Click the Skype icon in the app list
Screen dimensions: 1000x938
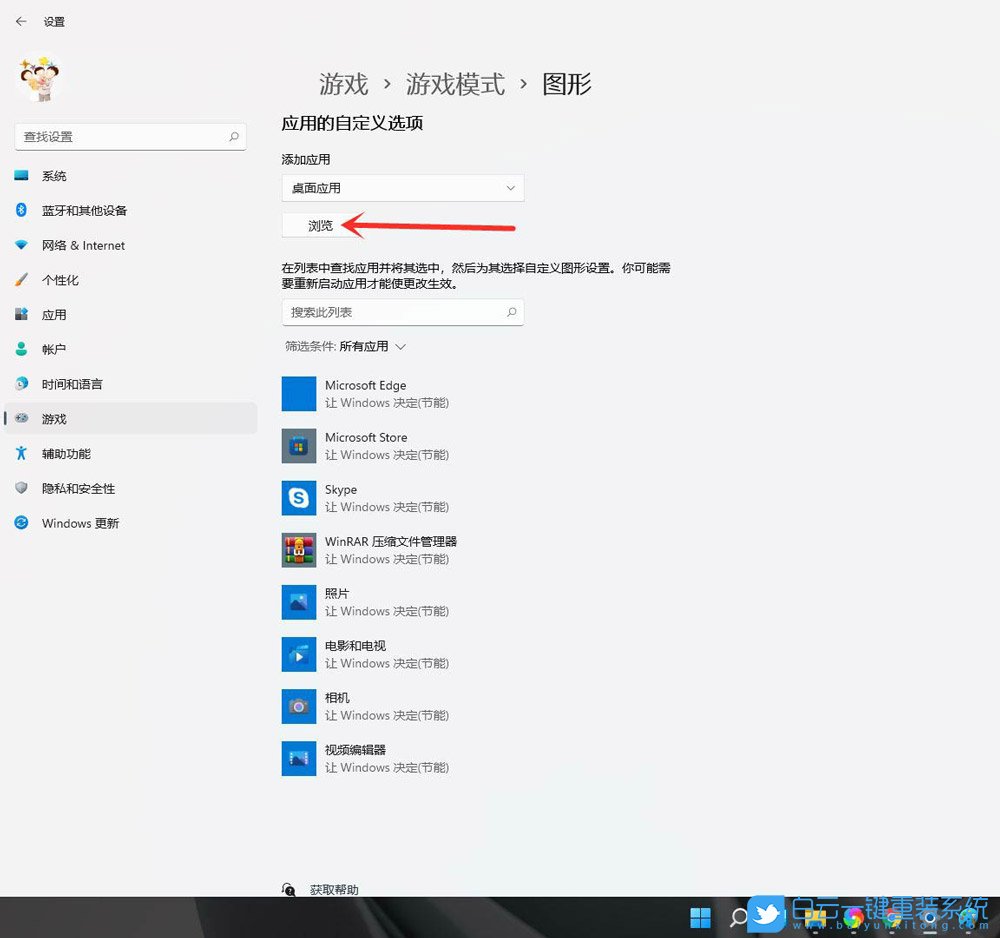[298, 498]
